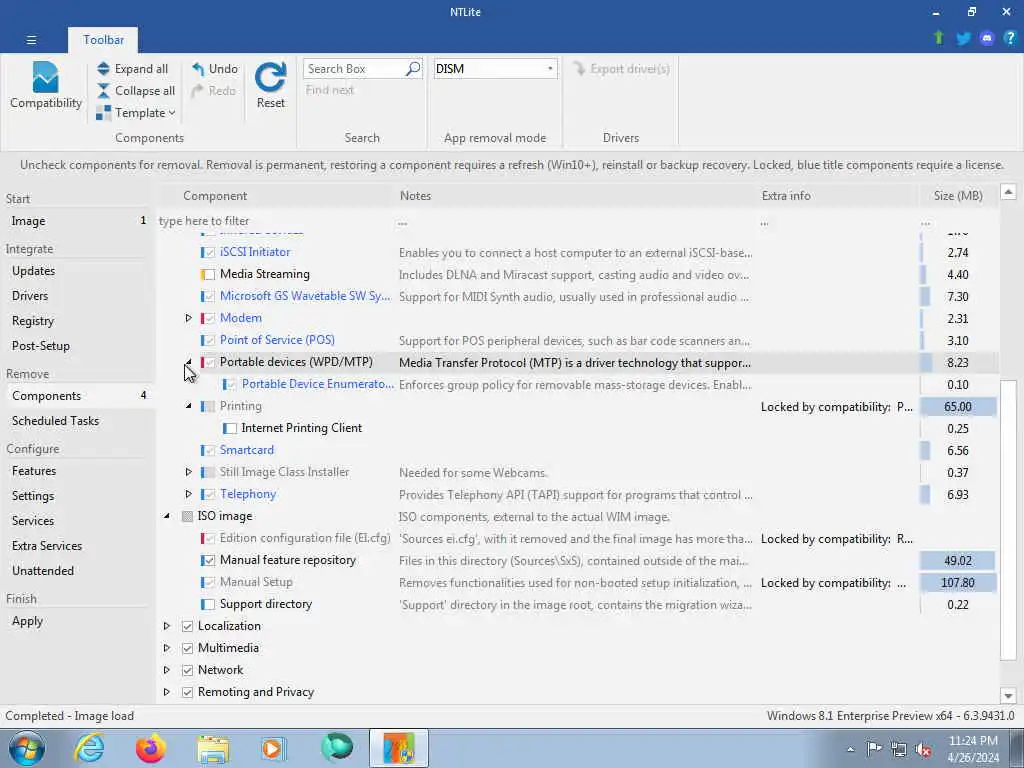Collapse the ISO image node

pos(167,517)
